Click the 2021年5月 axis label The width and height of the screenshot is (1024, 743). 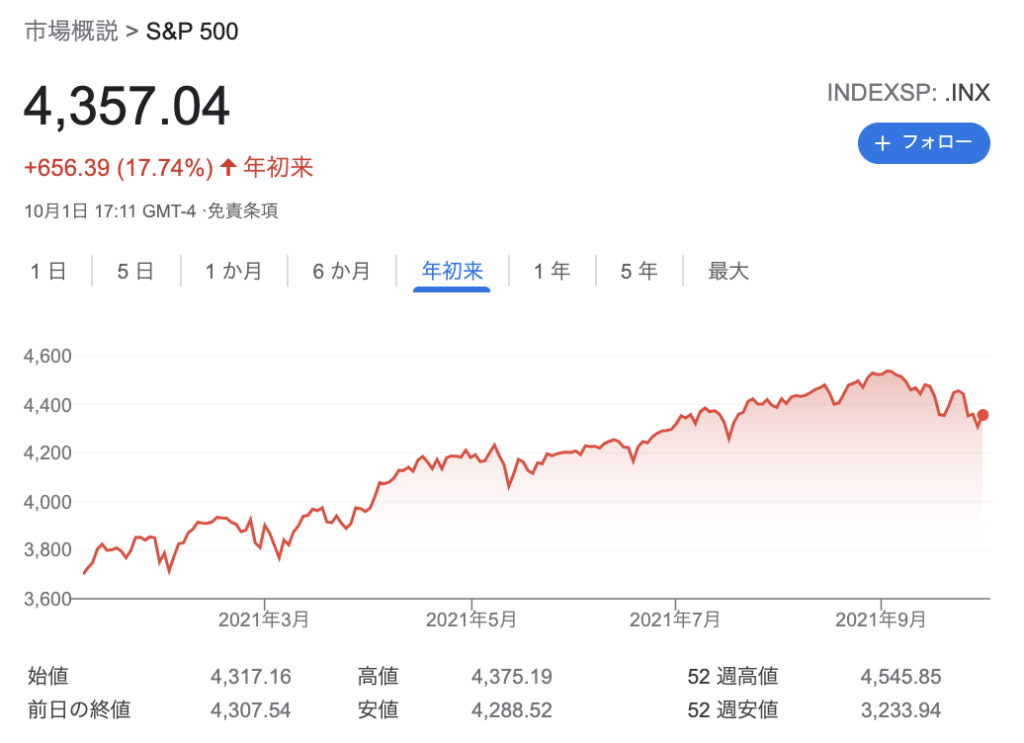472,620
